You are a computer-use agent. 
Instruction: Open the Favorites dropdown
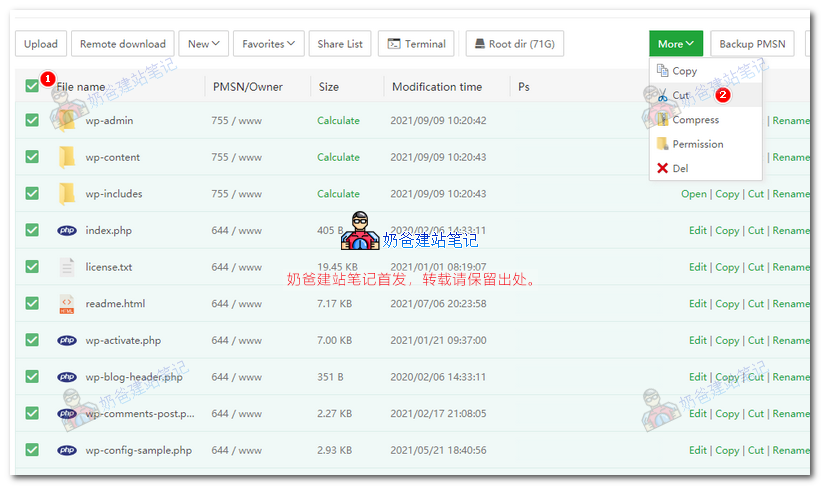268,43
